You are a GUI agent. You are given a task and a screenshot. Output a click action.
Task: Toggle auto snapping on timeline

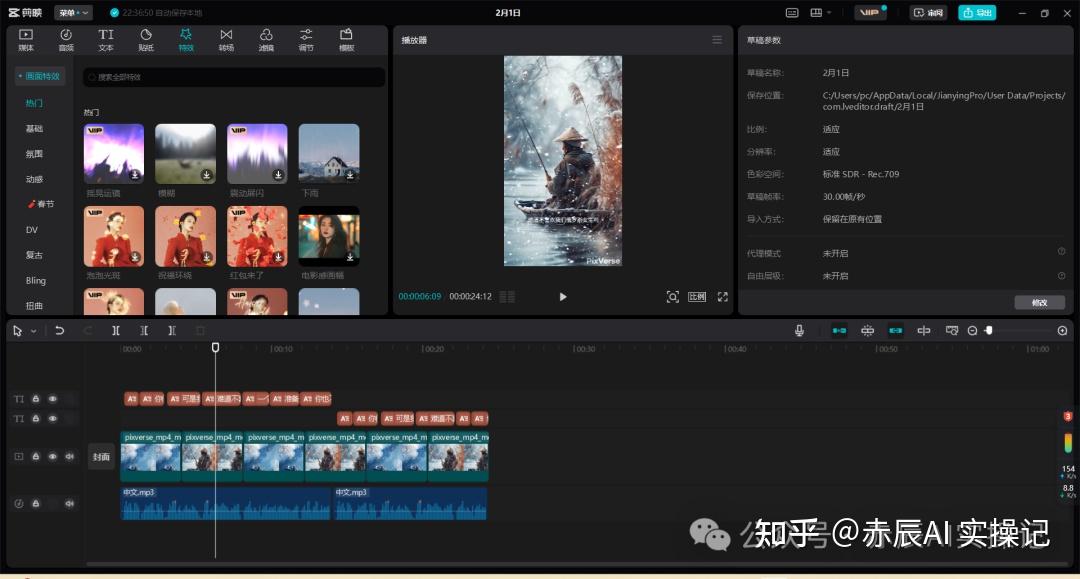pyautogui.click(x=867, y=330)
